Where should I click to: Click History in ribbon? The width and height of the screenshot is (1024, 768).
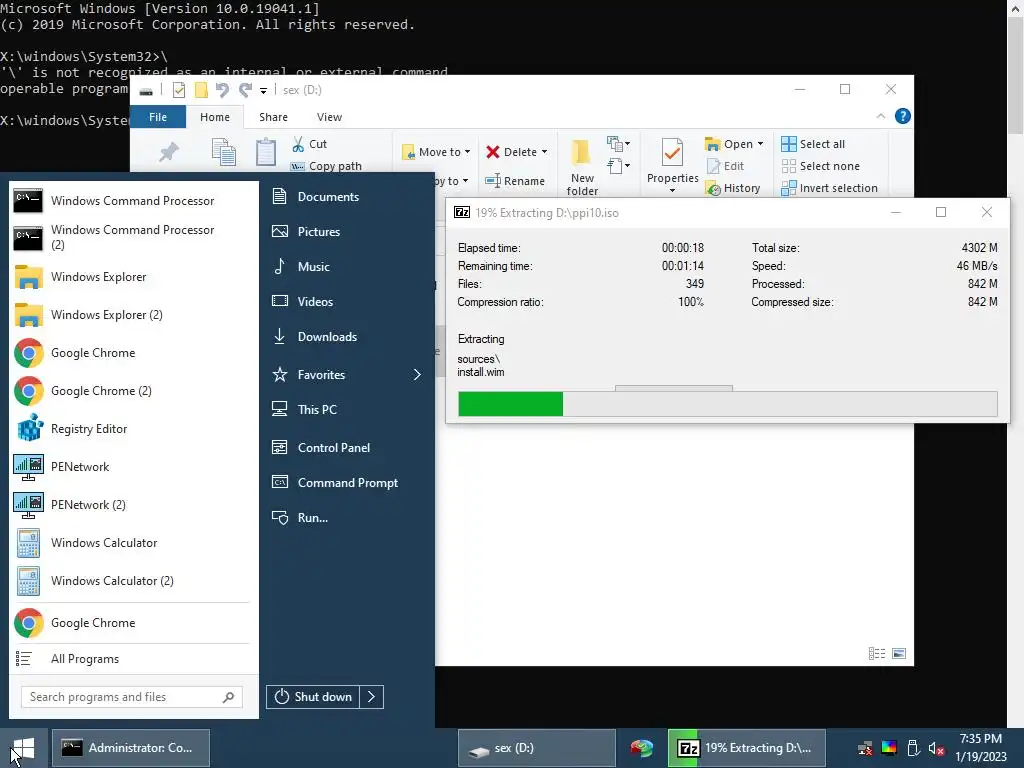coord(733,188)
